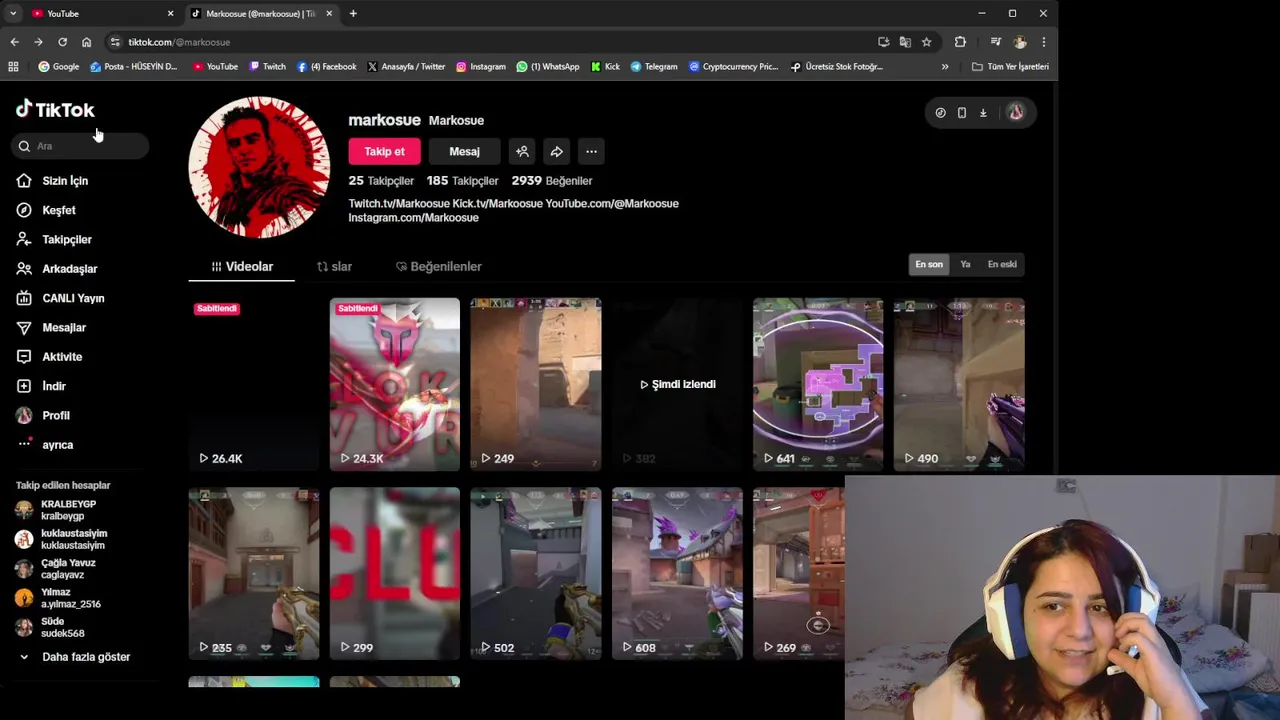Open the 185 Takipçiler count

click(462, 181)
